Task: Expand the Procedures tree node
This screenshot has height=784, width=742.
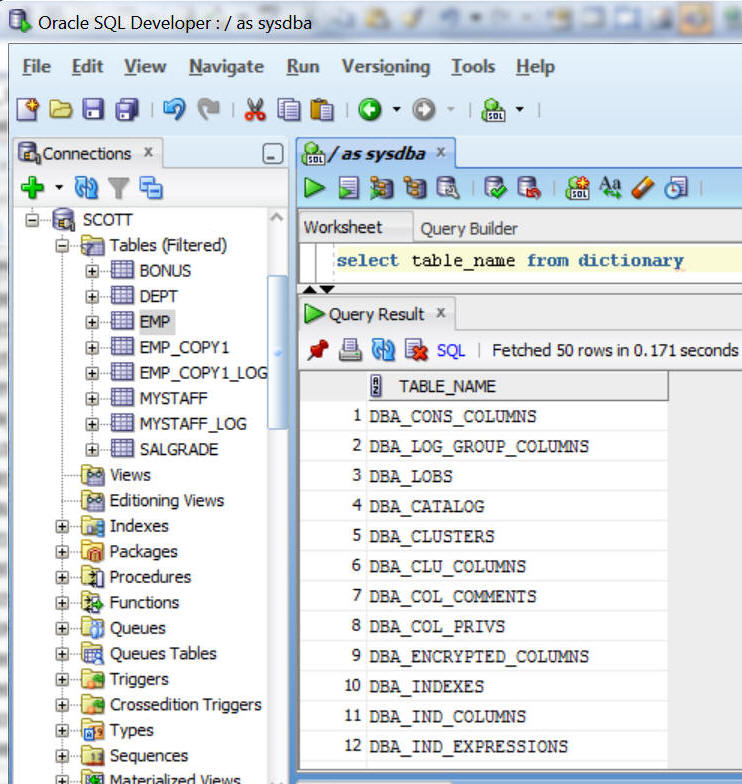Action: pos(63,577)
